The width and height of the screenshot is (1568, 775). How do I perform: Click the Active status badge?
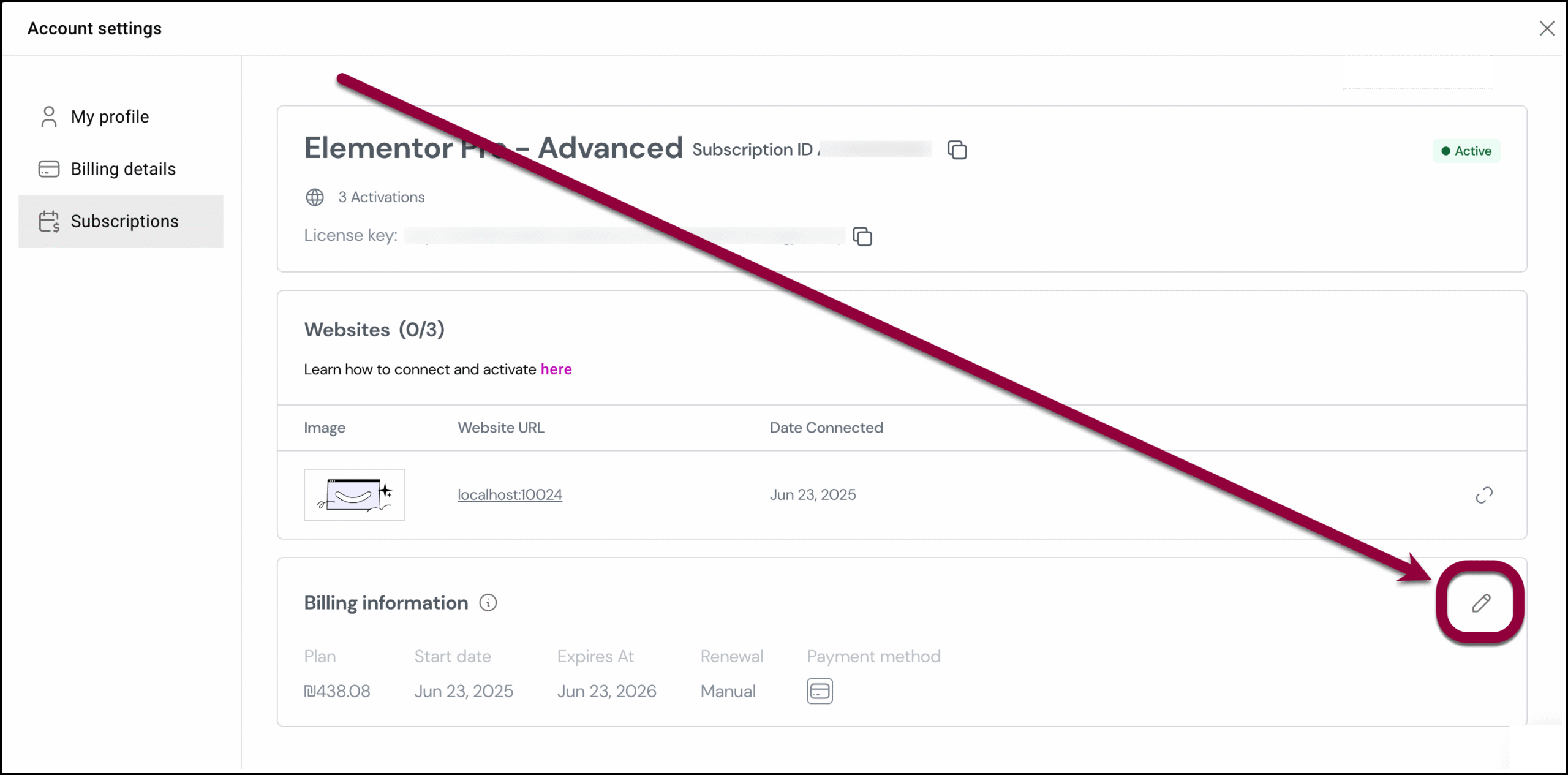coord(1466,151)
